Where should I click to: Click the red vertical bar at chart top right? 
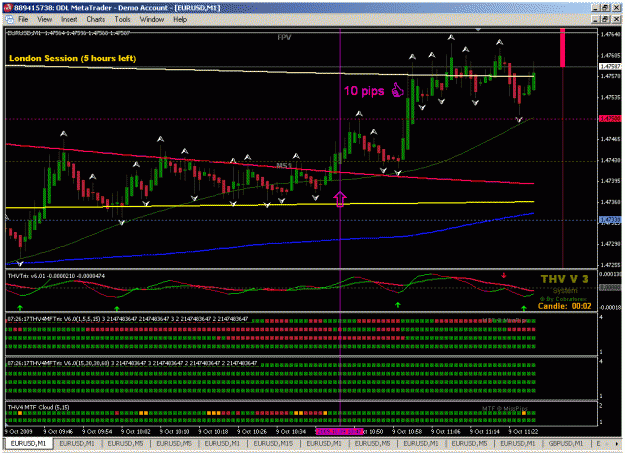[x=562, y=47]
